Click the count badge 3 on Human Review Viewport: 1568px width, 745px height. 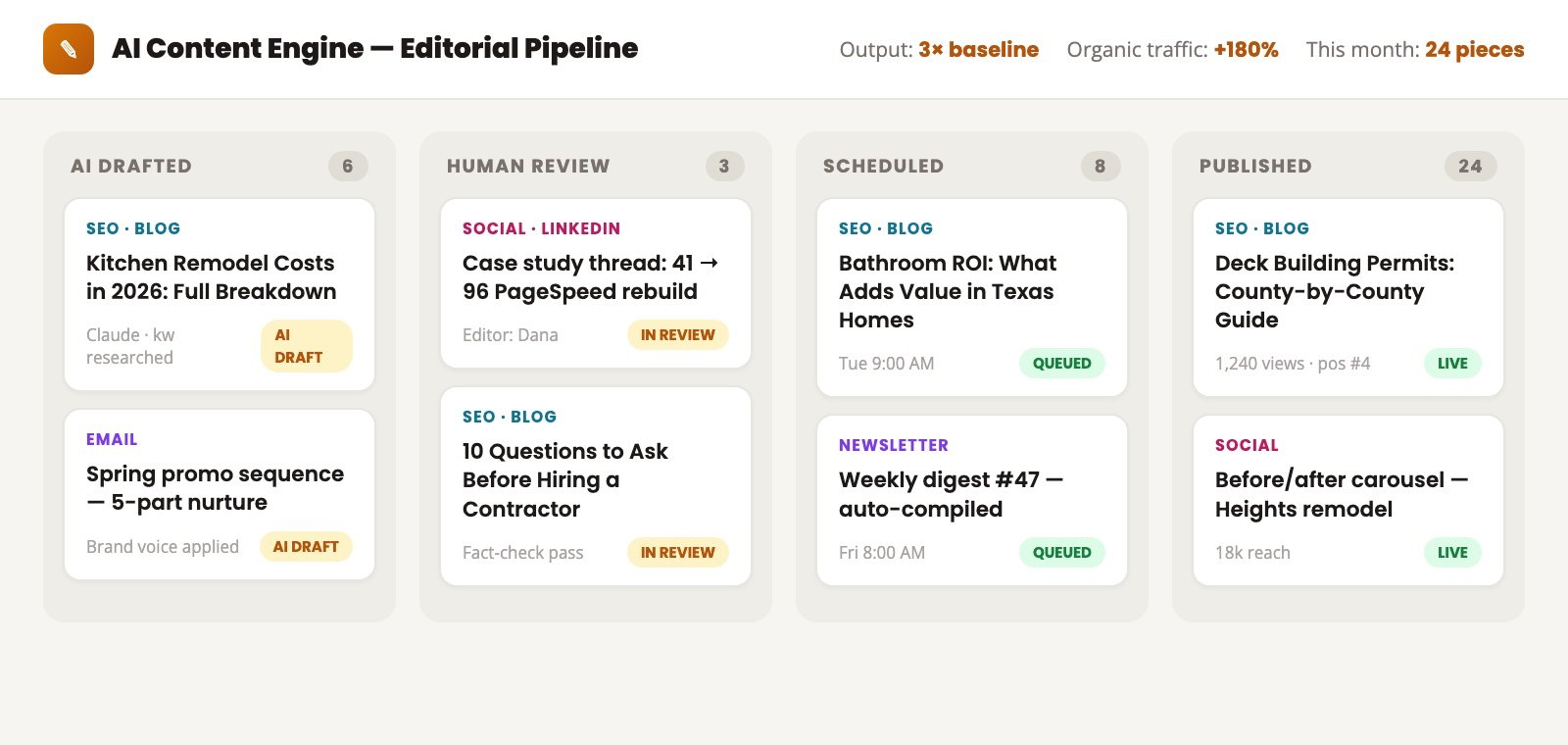[x=724, y=167]
